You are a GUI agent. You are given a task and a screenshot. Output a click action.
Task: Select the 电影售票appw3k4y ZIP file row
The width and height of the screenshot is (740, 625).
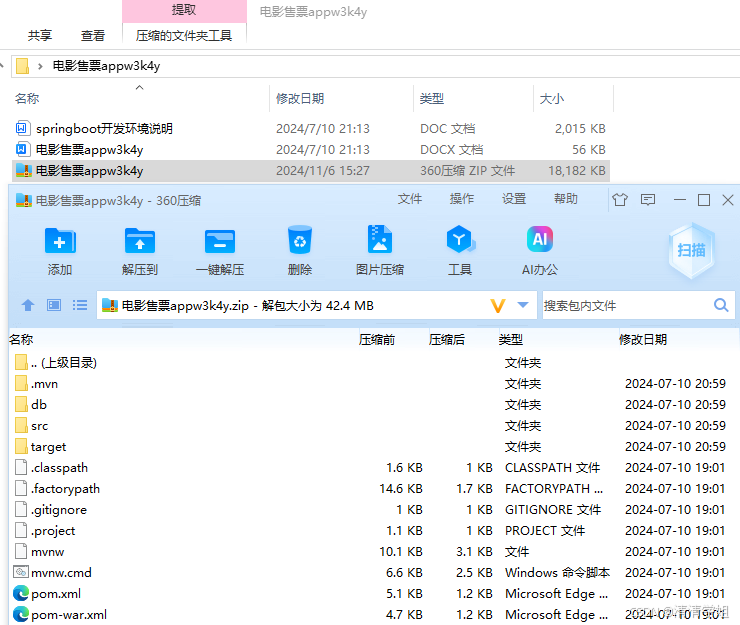311,170
